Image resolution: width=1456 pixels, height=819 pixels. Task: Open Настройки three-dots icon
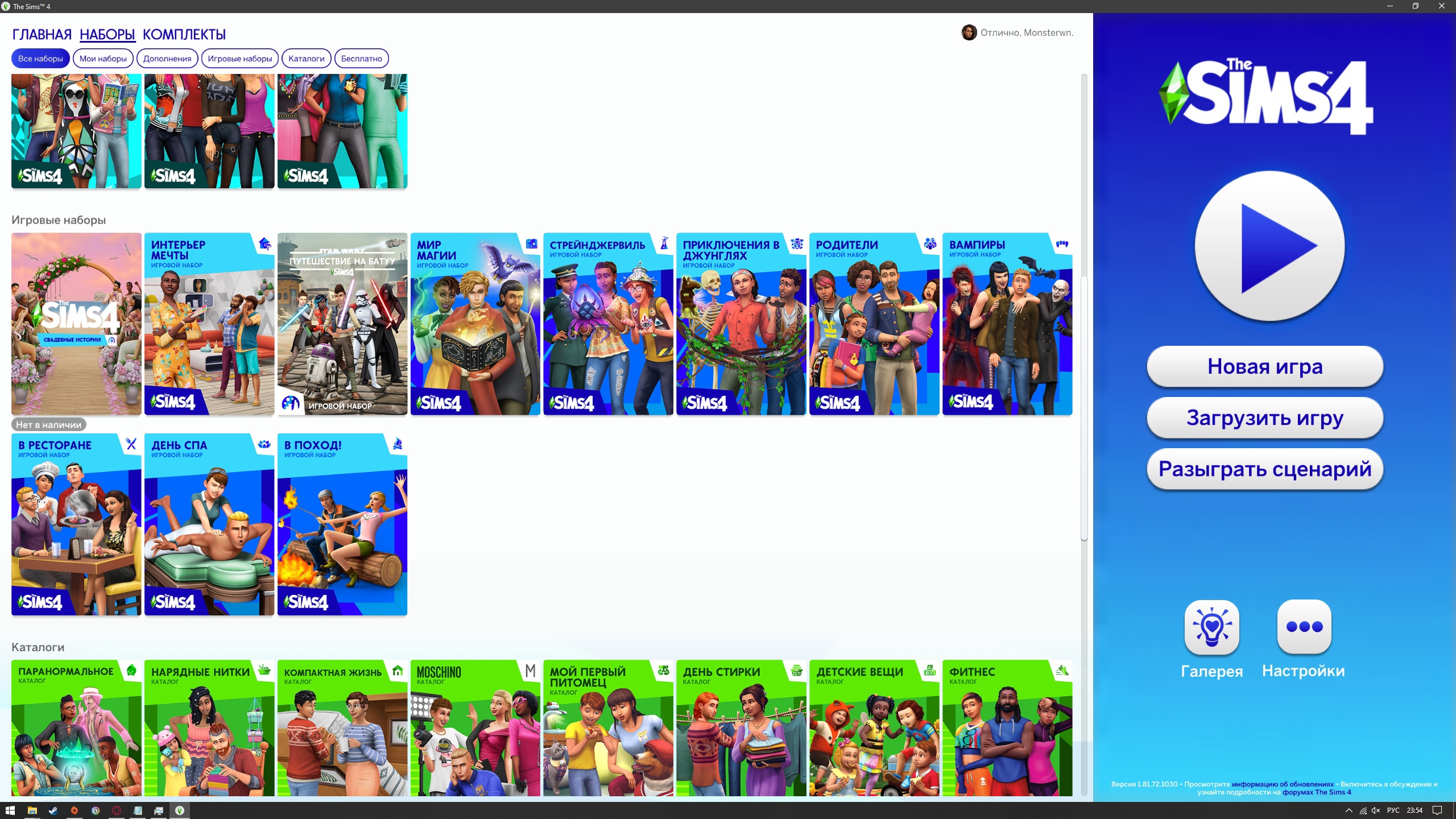tap(1304, 627)
